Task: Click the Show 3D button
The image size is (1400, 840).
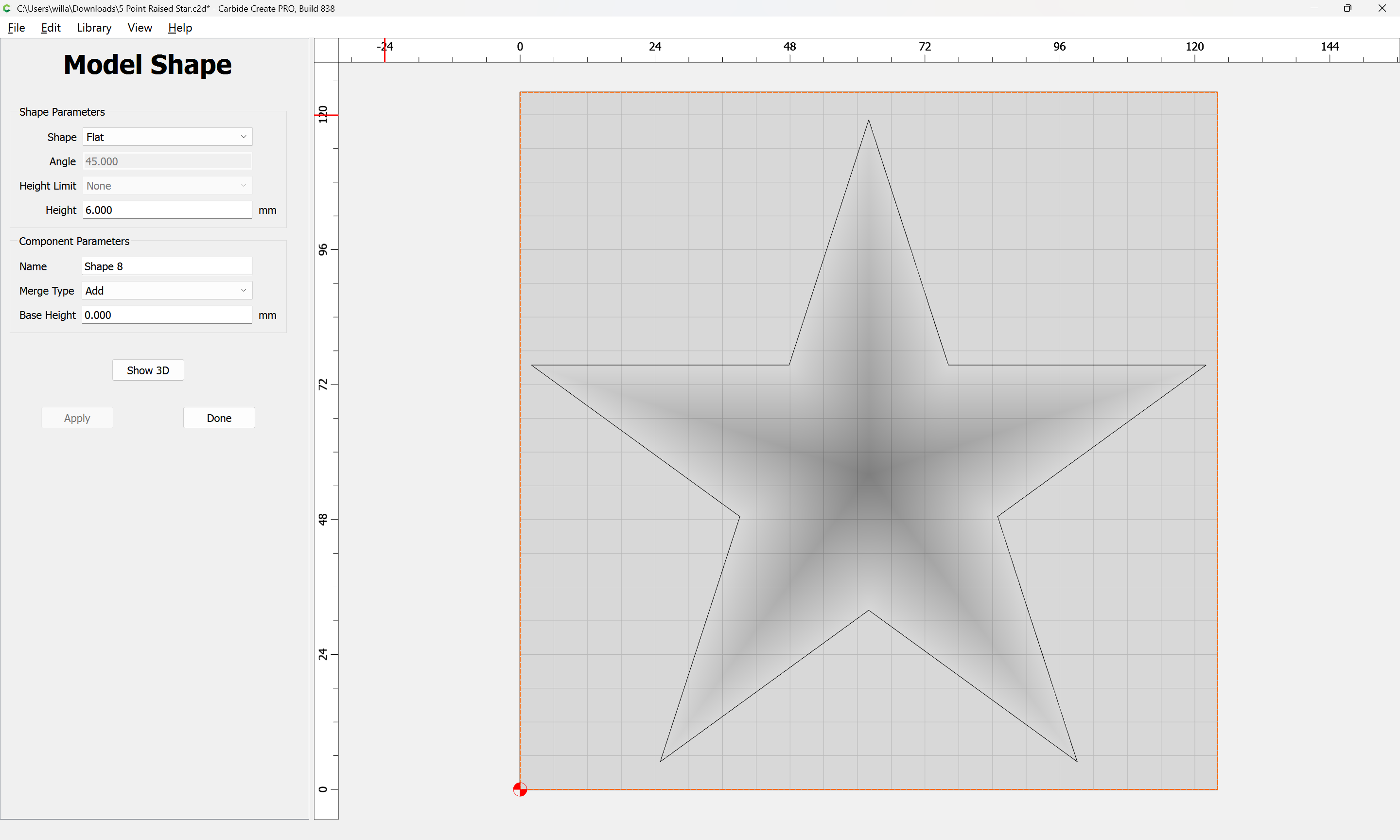Action: pos(148,370)
